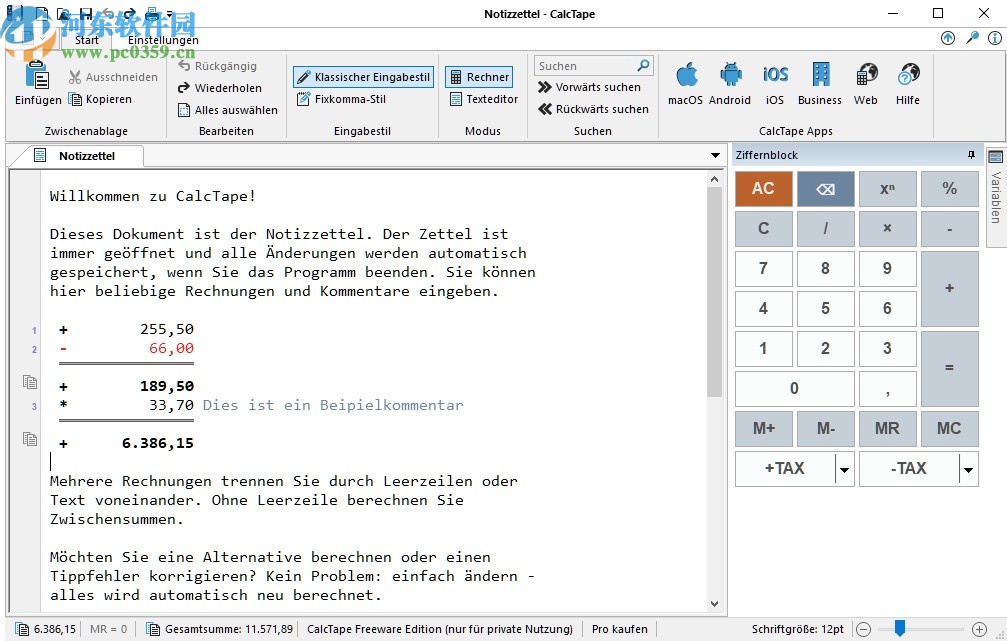Click the comma decimal key
The width and height of the screenshot is (1007, 641).
[888, 389]
